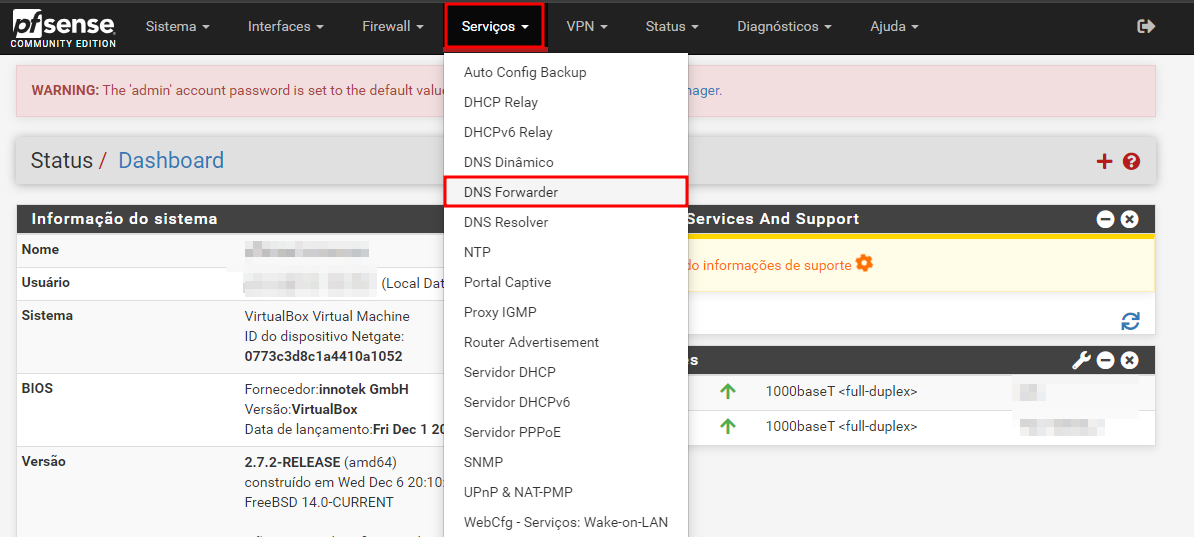Click the orange gear icon beside support info
This screenshot has height=537, width=1194.
click(x=864, y=264)
